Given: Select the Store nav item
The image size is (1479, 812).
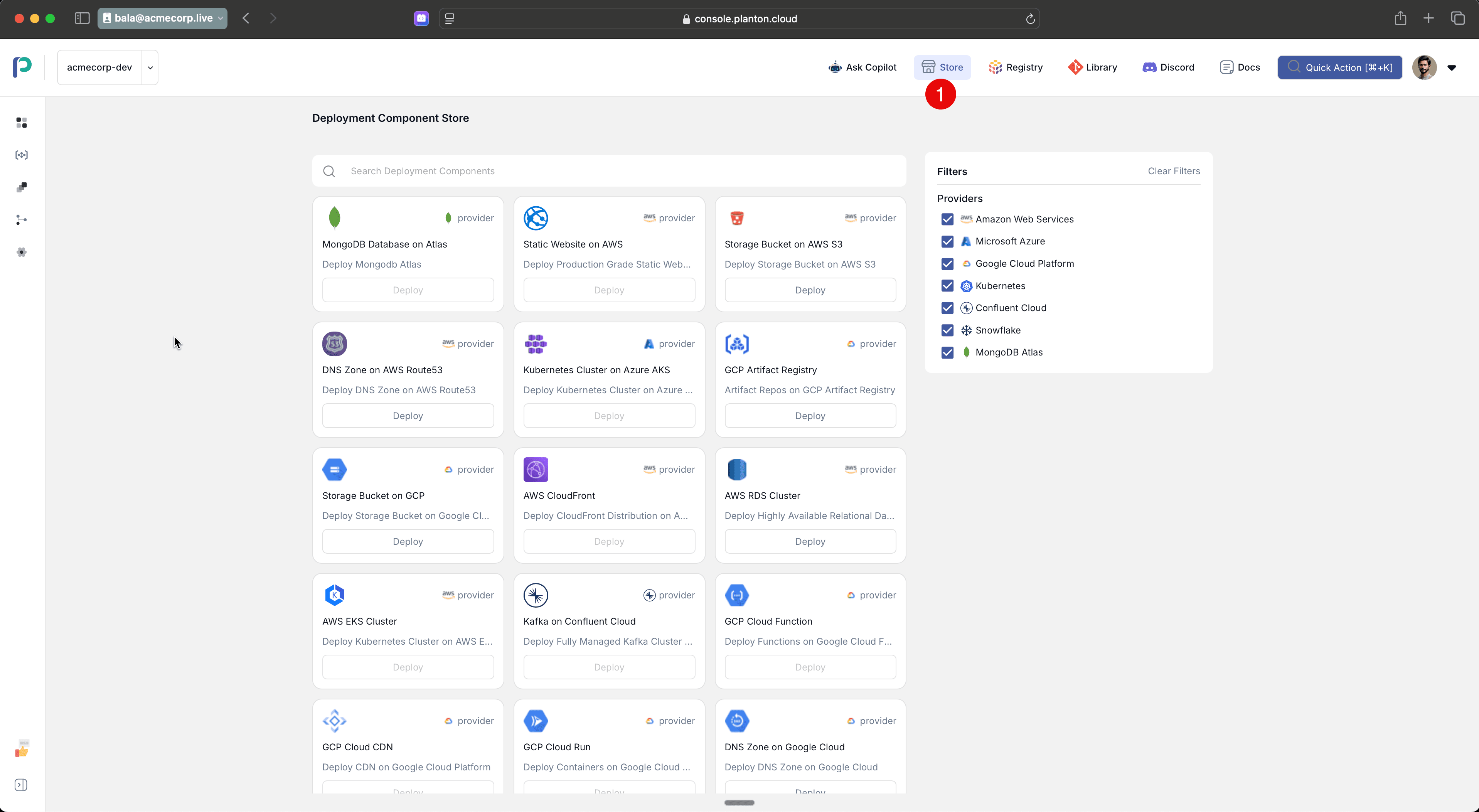Looking at the screenshot, I should (942, 67).
